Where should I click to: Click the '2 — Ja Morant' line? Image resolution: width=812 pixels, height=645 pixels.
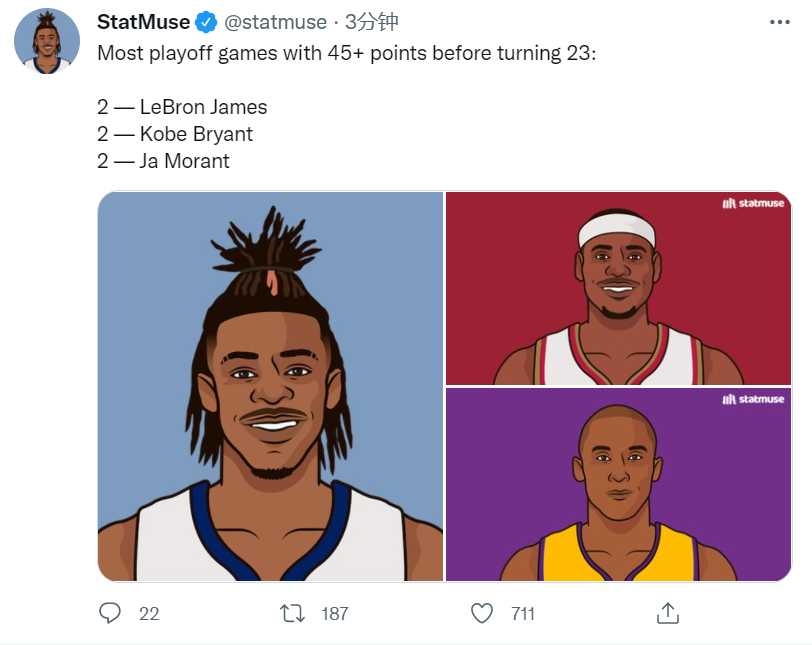(x=163, y=161)
